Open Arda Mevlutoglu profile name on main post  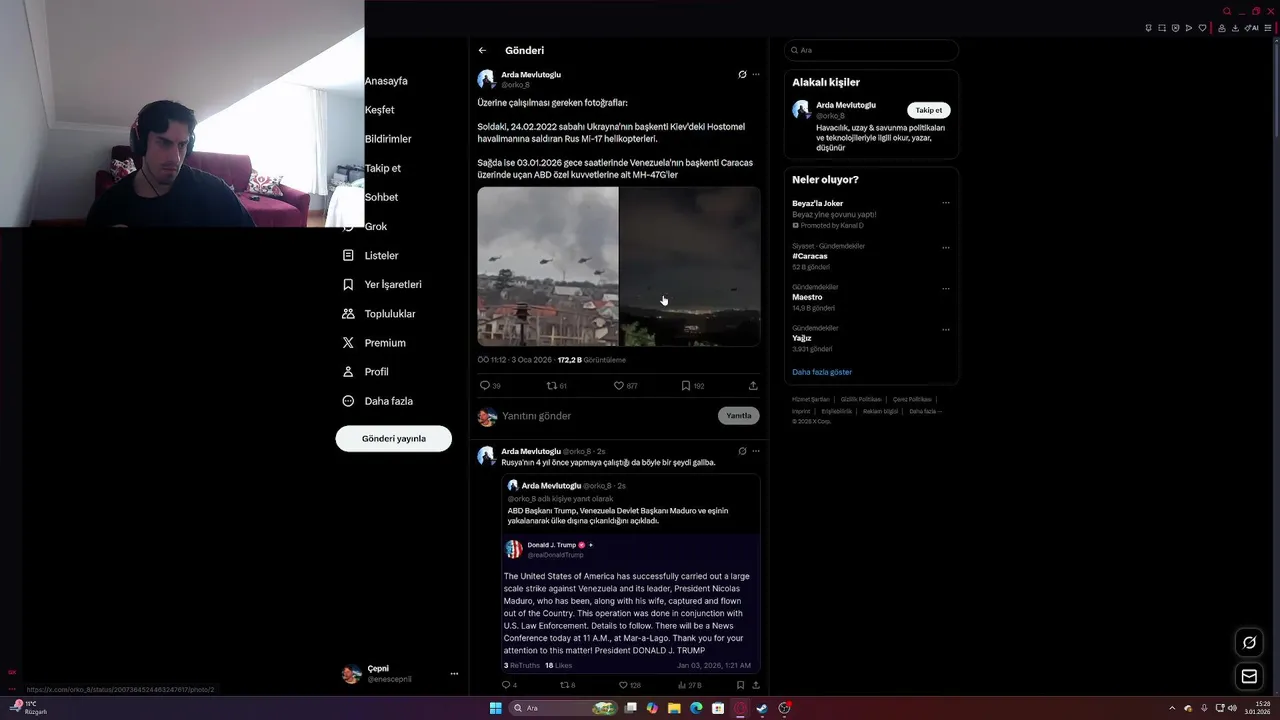pos(531,74)
